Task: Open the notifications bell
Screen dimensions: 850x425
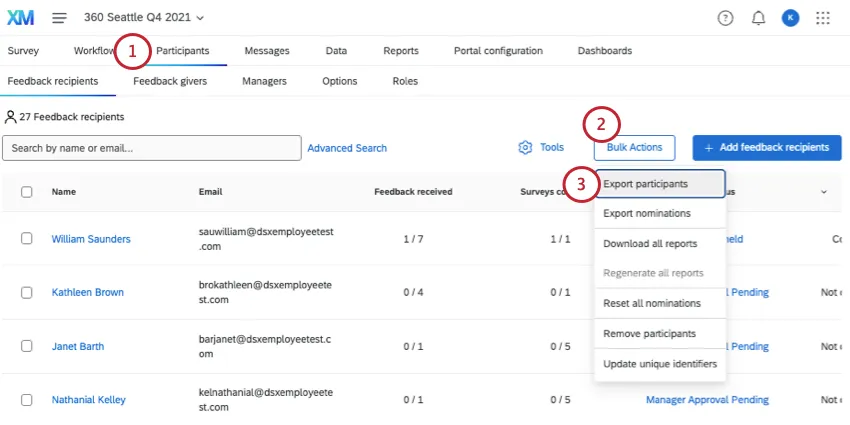Action: point(758,18)
